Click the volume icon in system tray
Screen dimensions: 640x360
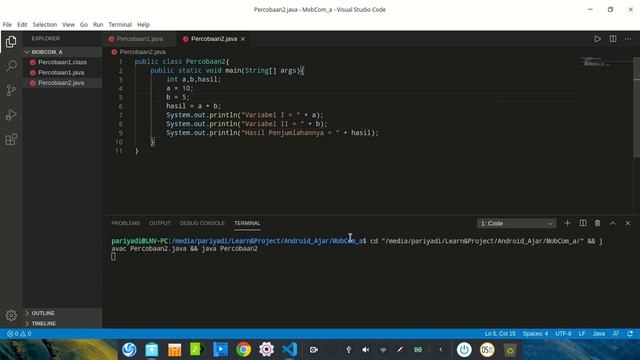tap(366, 350)
